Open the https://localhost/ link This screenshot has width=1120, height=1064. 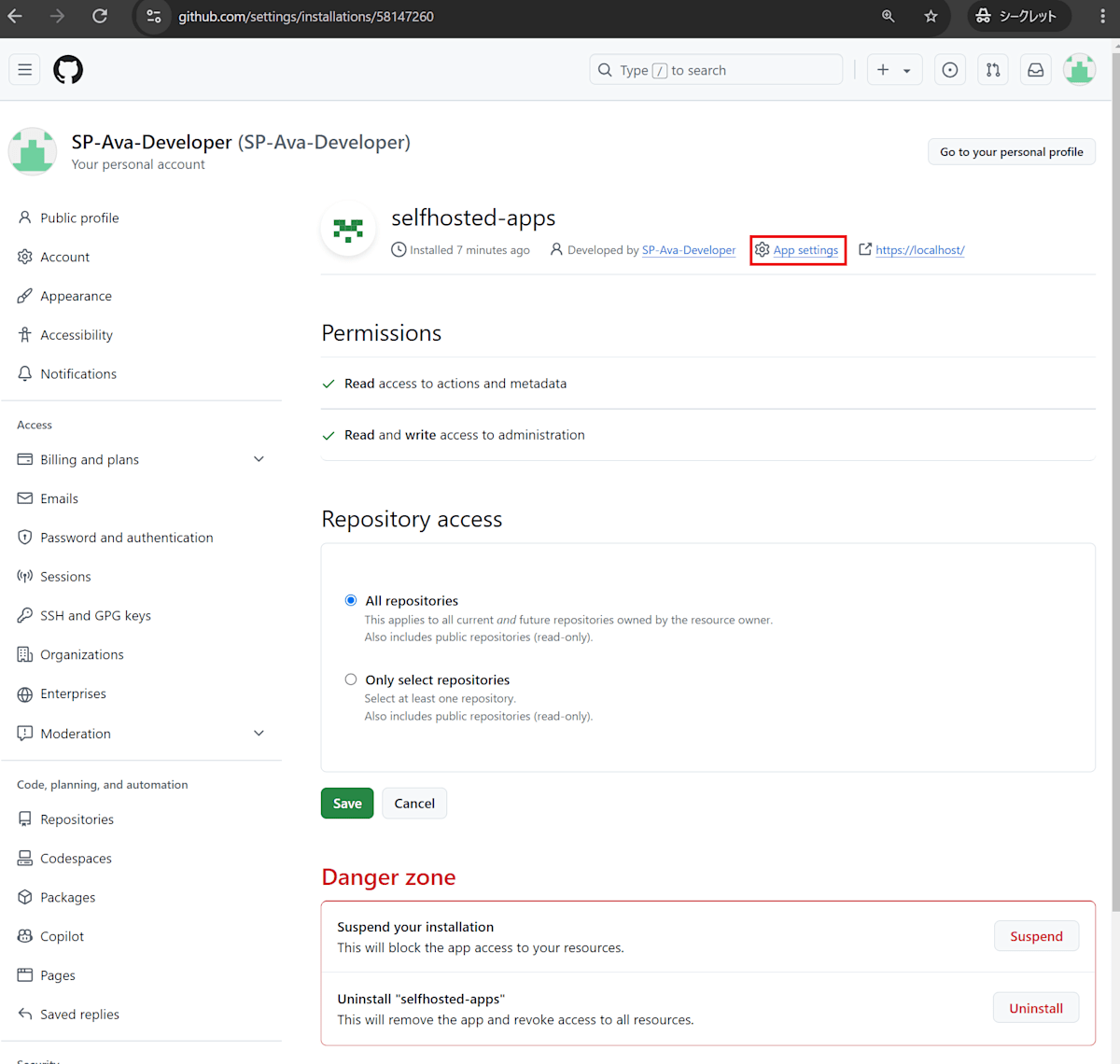pos(919,250)
